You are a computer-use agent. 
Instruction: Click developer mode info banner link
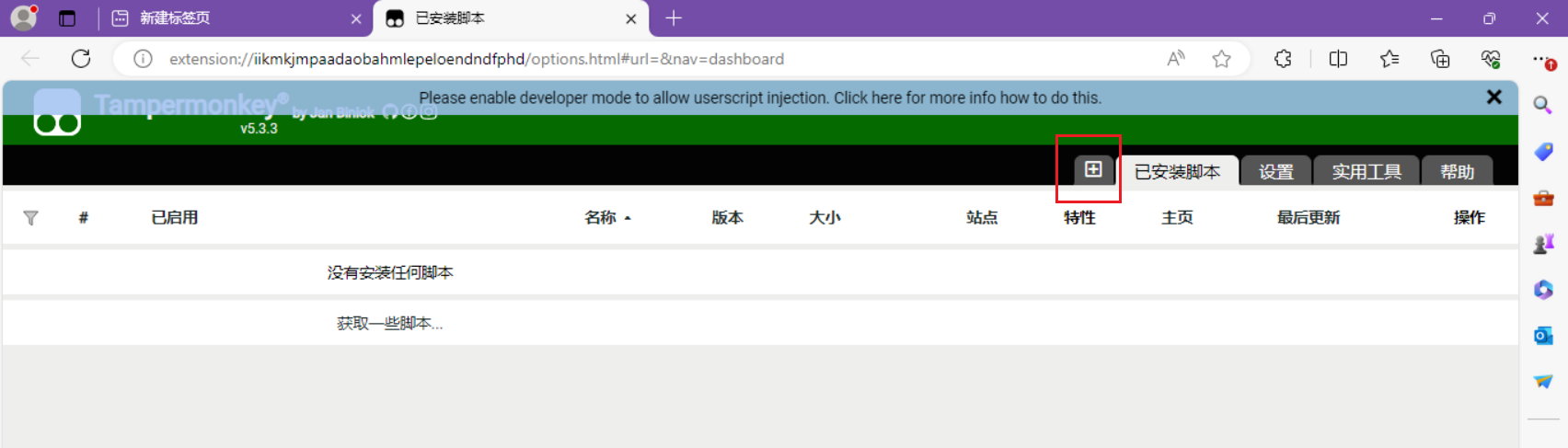click(759, 98)
